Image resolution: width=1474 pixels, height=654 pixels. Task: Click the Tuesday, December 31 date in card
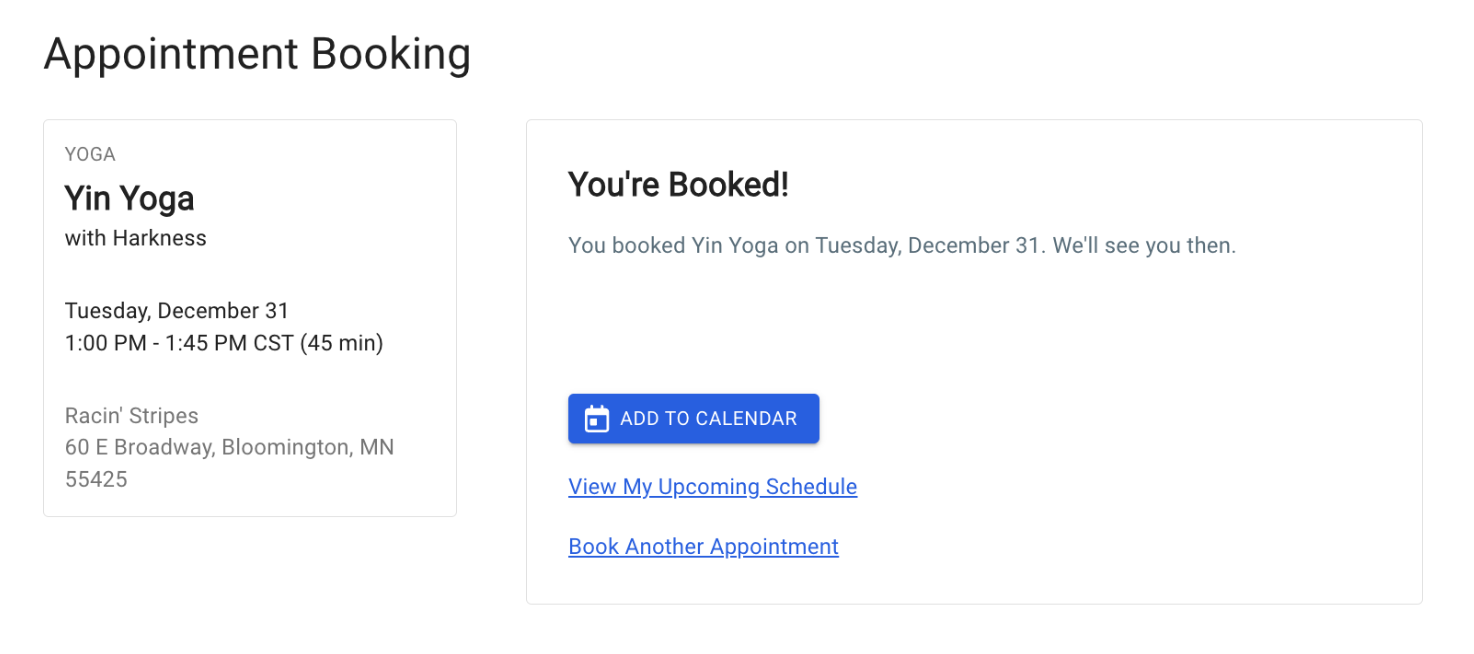click(176, 311)
